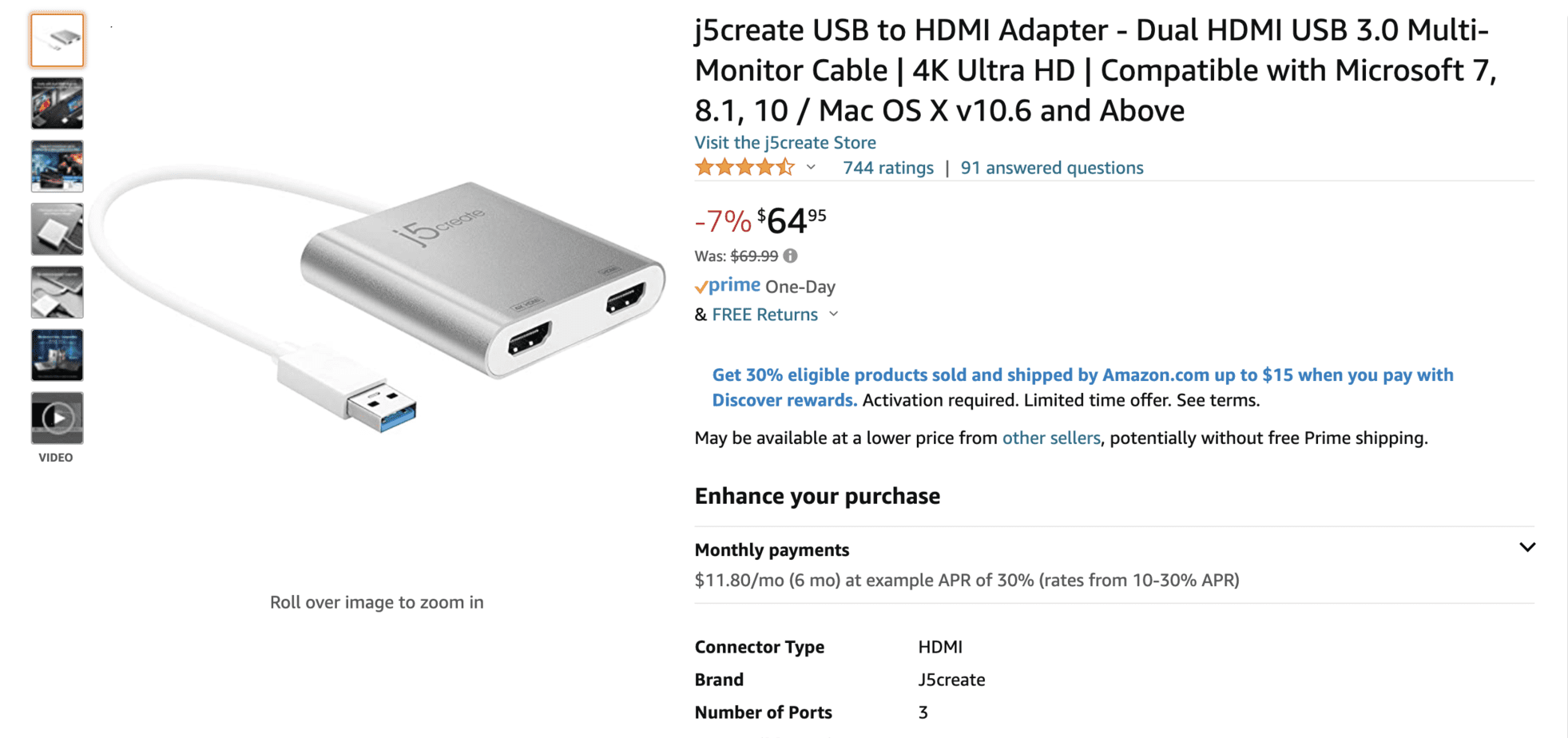The height and width of the screenshot is (738, 1568).
Task: Click the Prime logo badge
Action: 728,285
